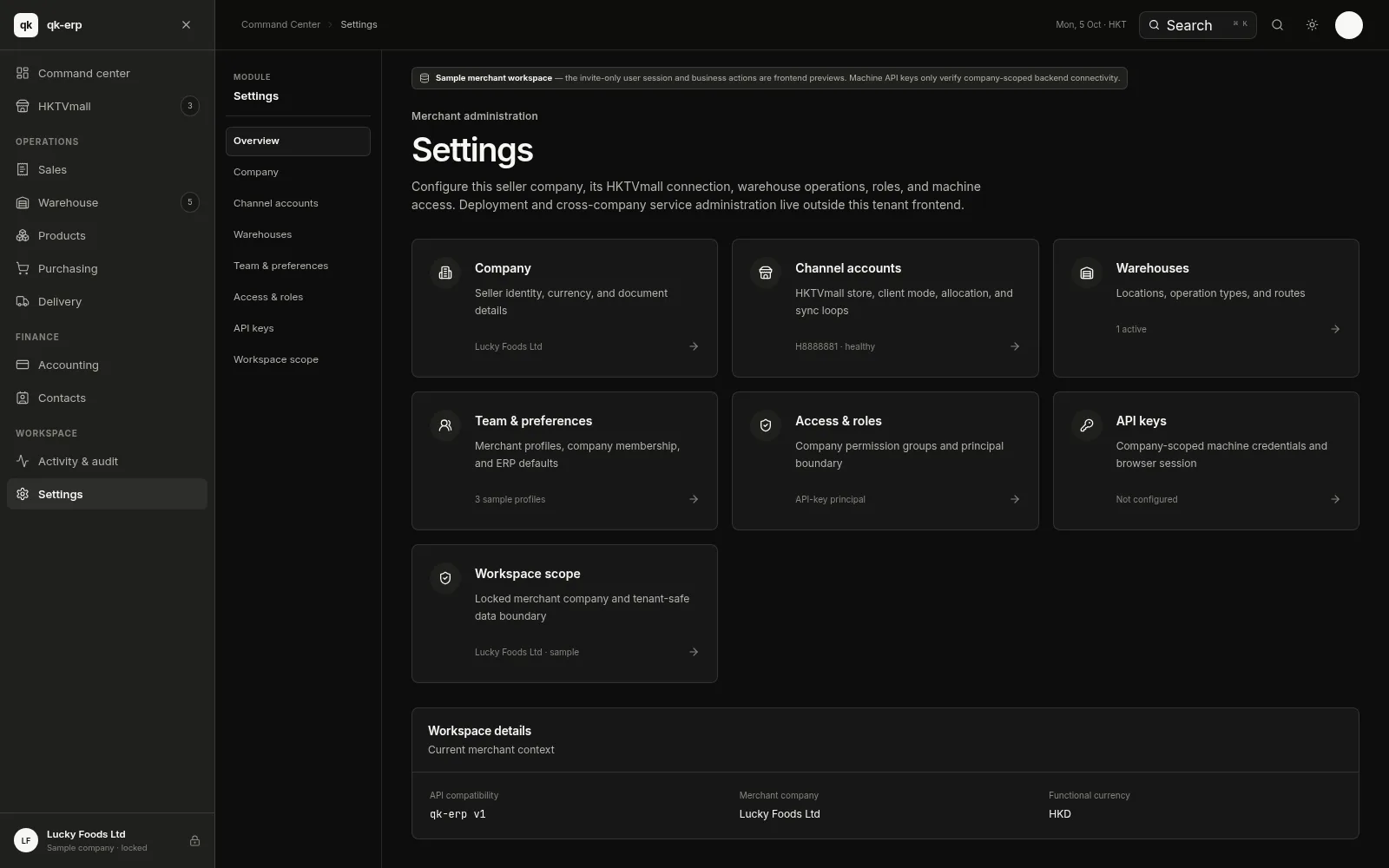Open Access & roles in the settings menu

(298, 297)
